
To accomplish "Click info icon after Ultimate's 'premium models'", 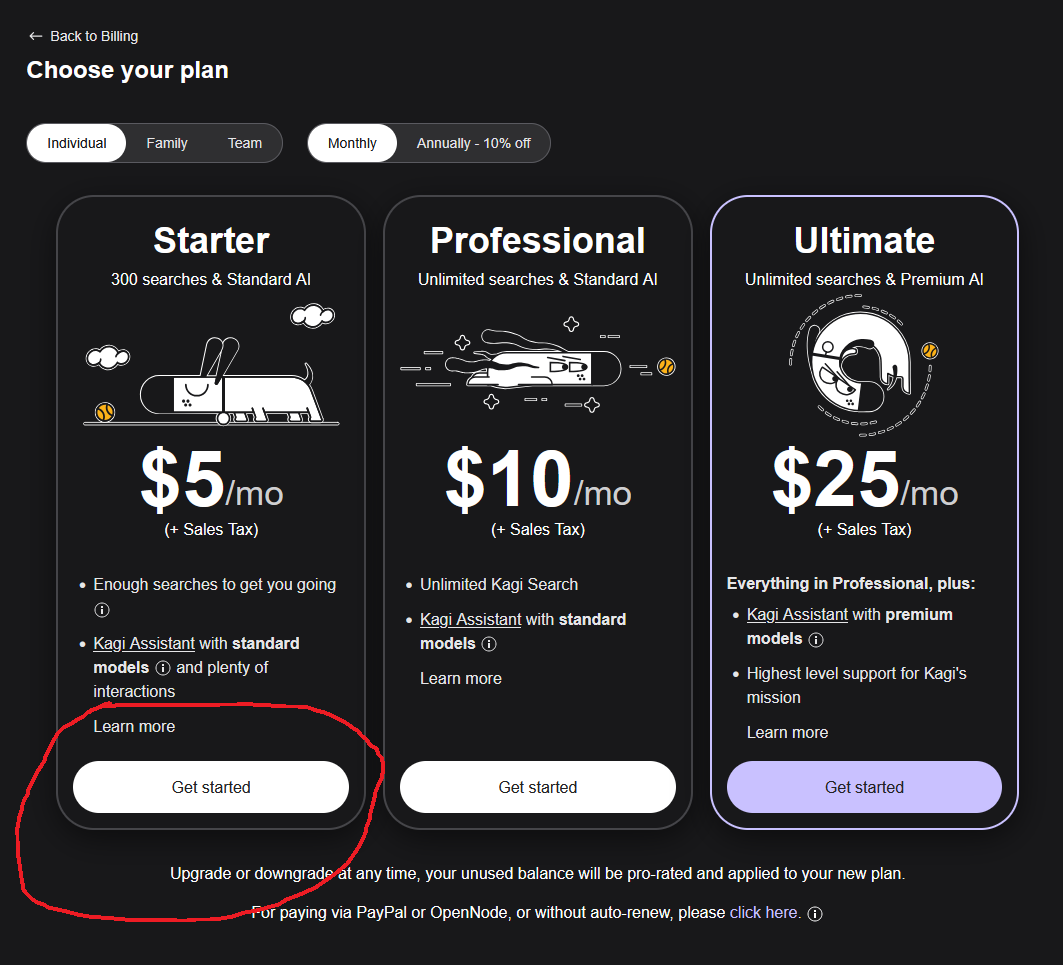I will pyautogui.click(x=816, y=639).
